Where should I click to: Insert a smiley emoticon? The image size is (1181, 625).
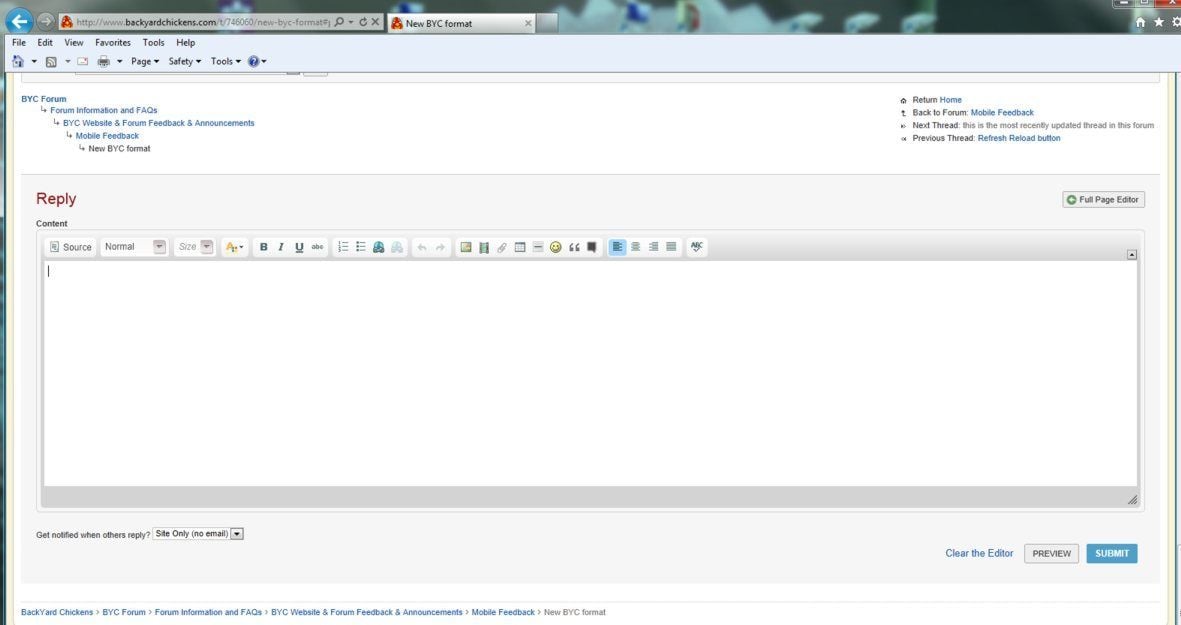(x=556, y=247)
